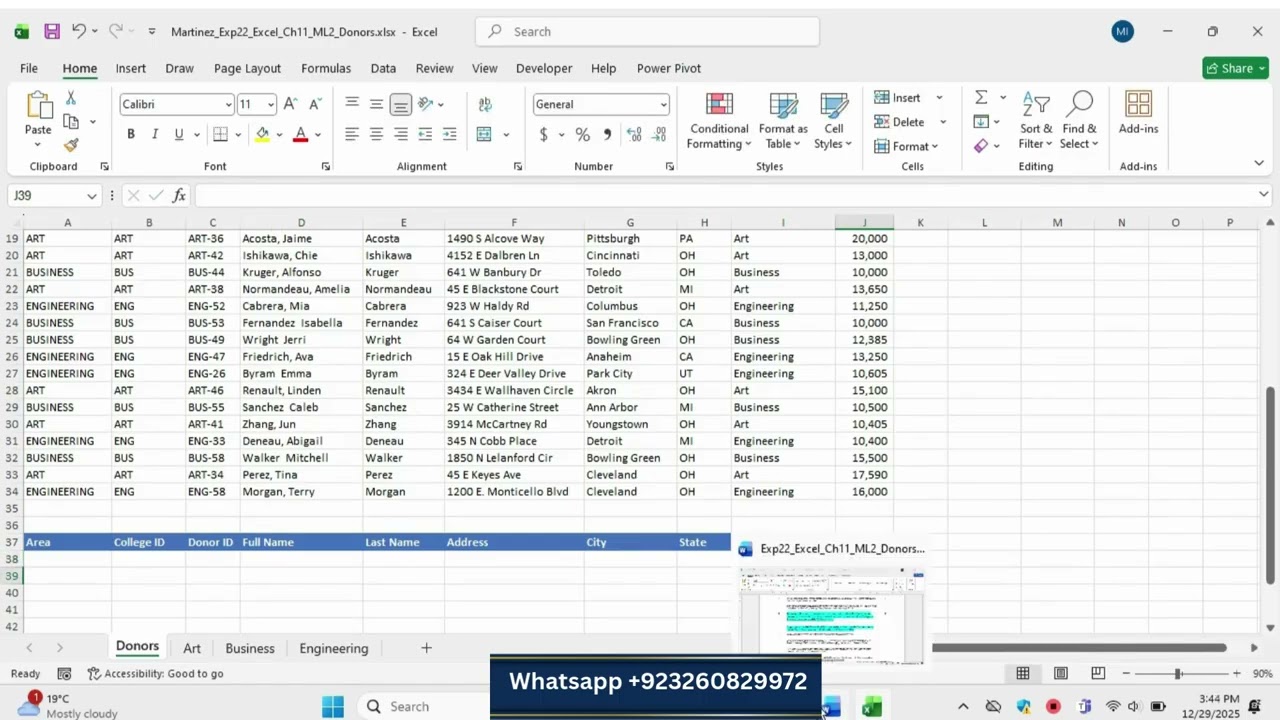Screen dimensions: 1280x720
Task: Click the Copy icon in Clipboard group
Action: [71, 121]
